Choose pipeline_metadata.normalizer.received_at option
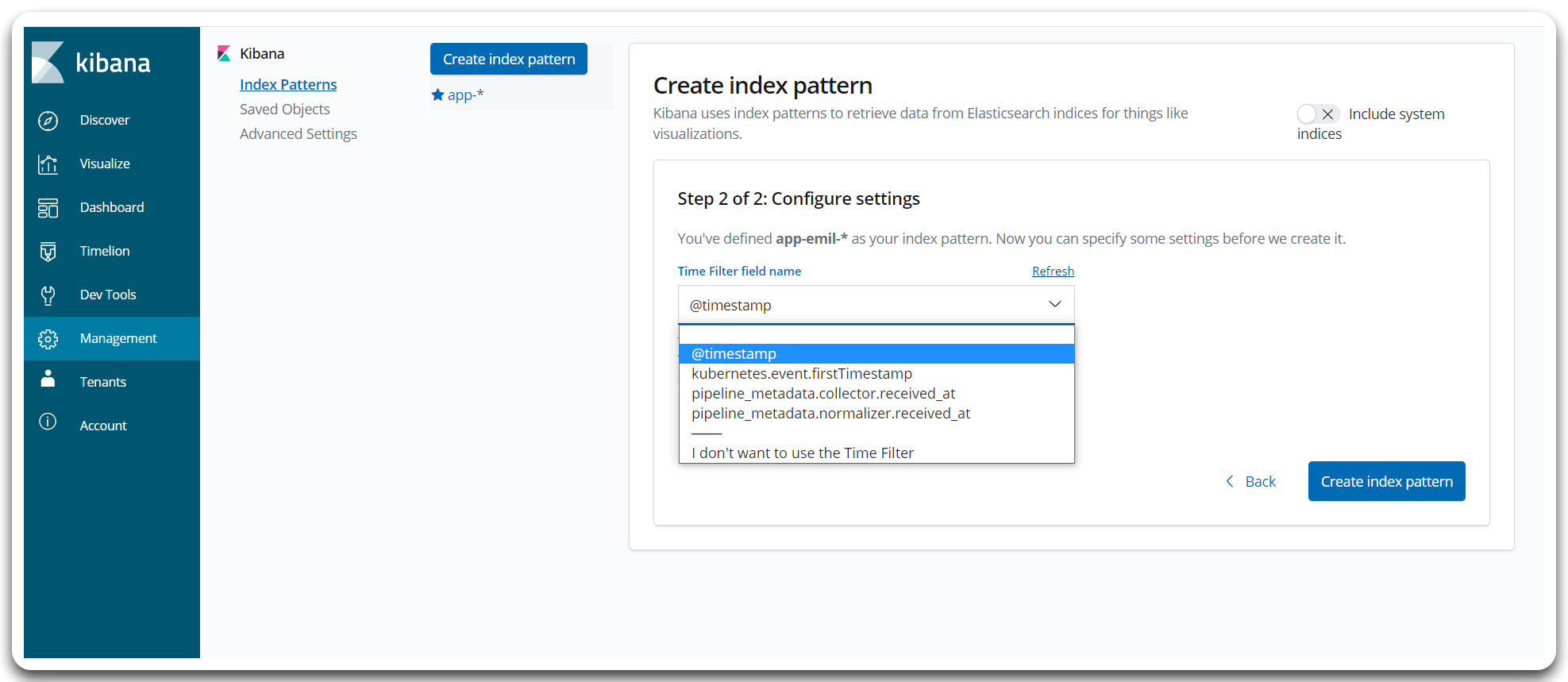The image size is (1568, 682). point(876,414)
